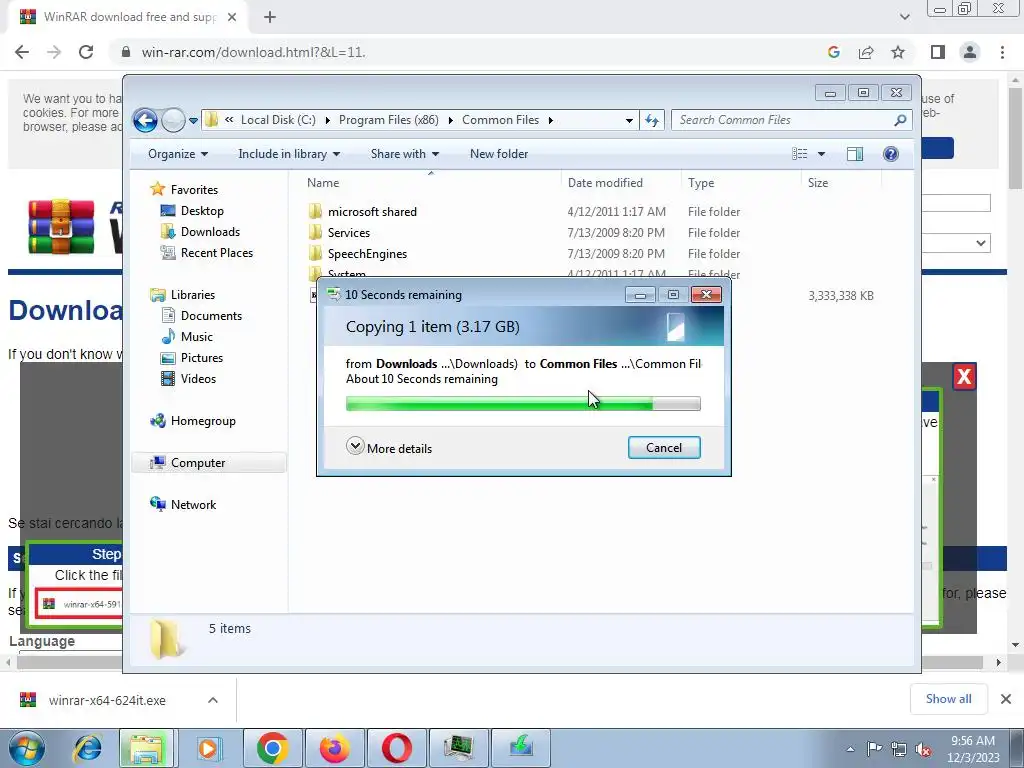Image resolution: width=1024 pixels, height=768 pixels.
Task: Close the red X overlay on webpage
Action: (964, 377)
